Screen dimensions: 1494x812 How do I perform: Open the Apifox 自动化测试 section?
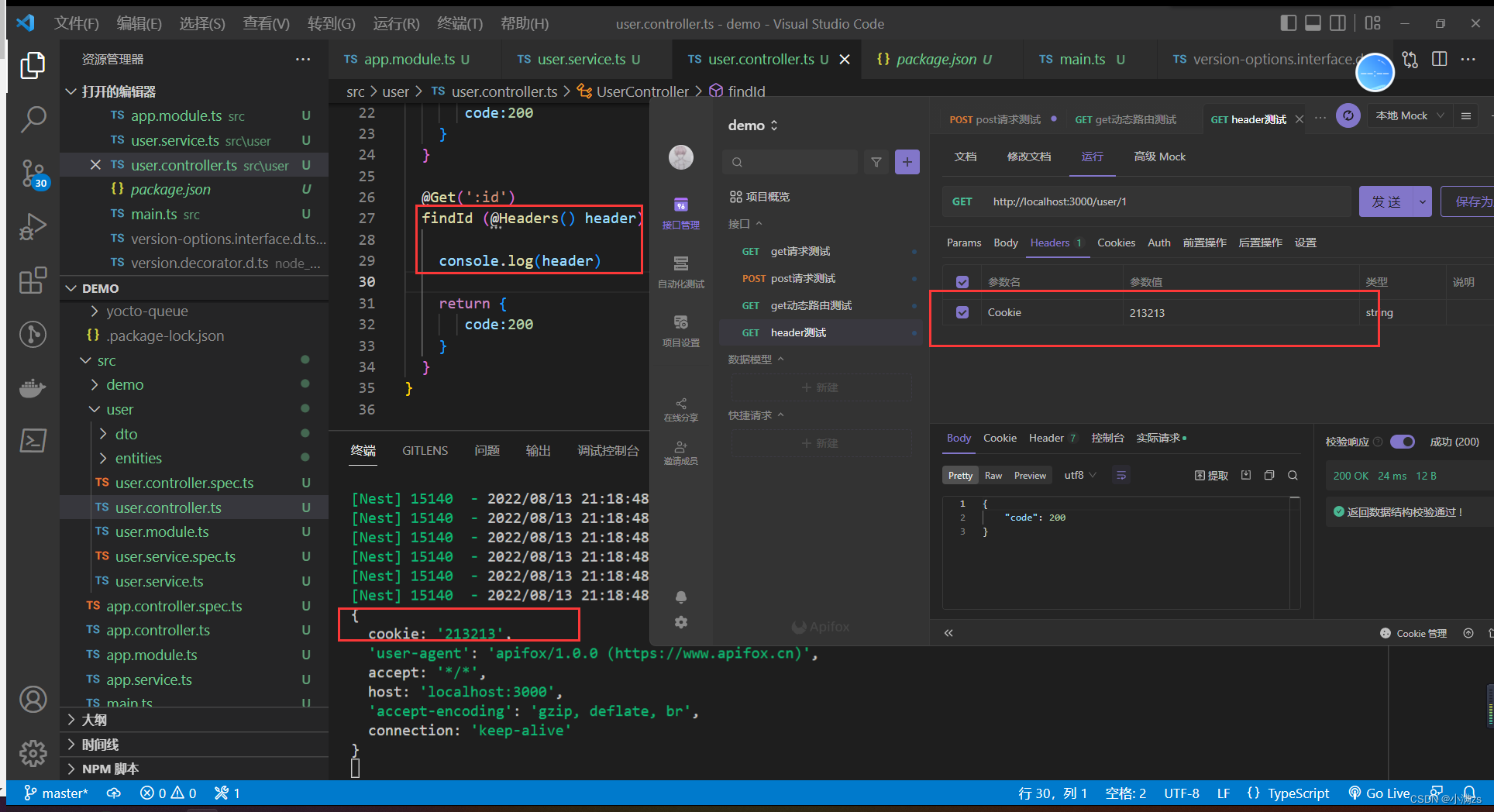(680, 272)
